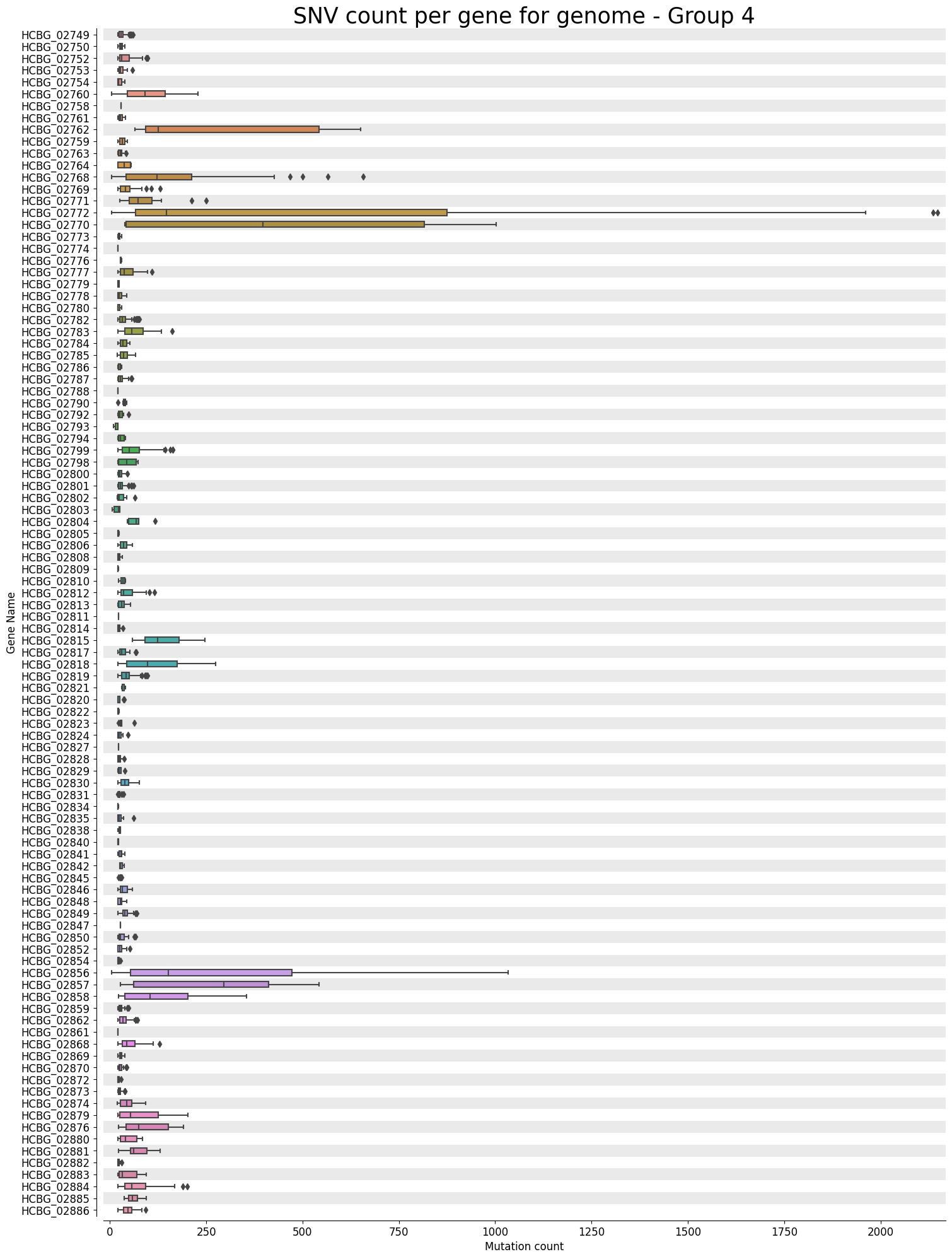Click the chart title 'SNV count per gene for genome - Group 4'
Image resolution: width=952 pixels, height=1259 pixels.
pyautogui.click(x=523, y=16)
